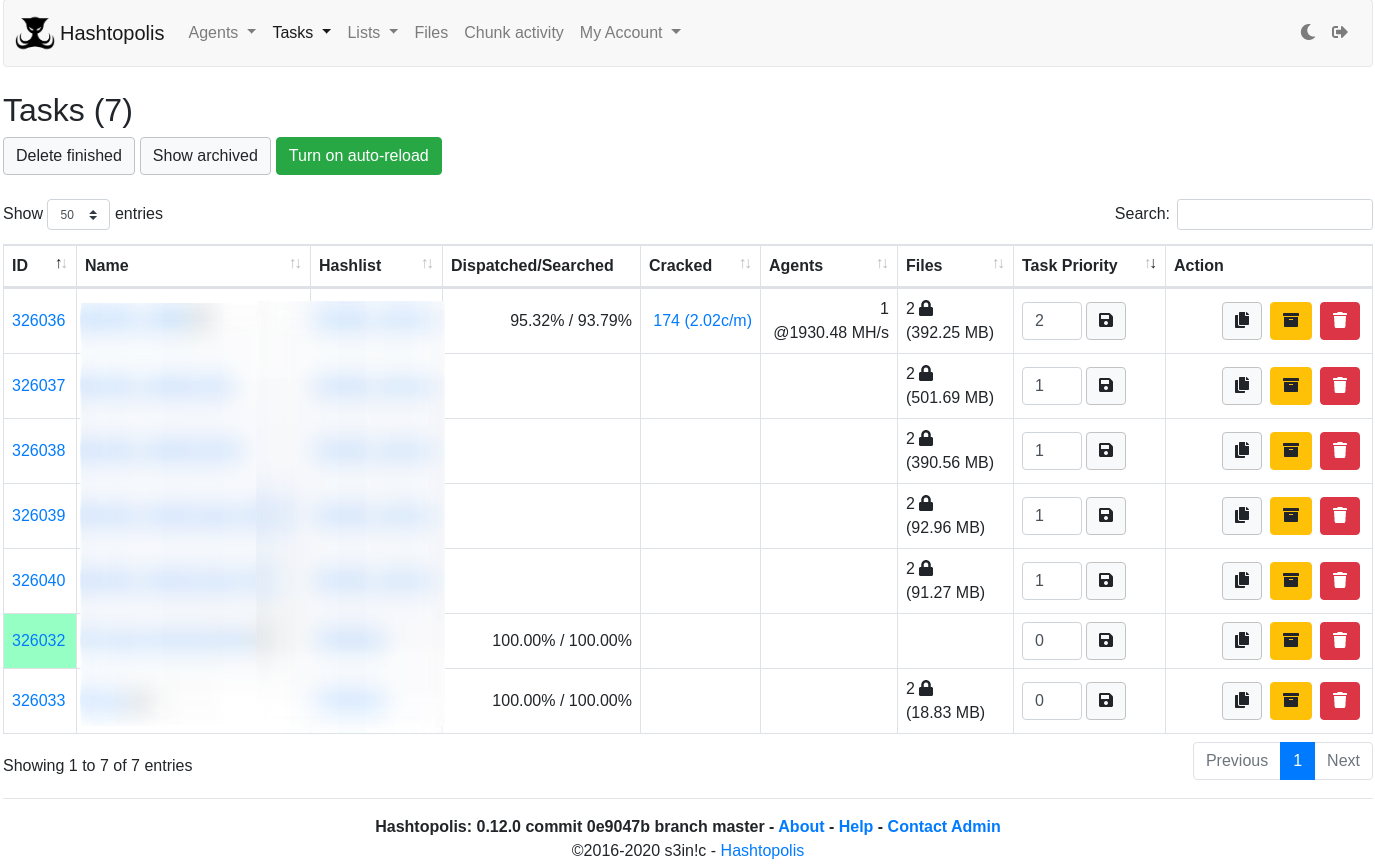
Task: Open the entries-per-page dropdown
Action: (78, 214)
